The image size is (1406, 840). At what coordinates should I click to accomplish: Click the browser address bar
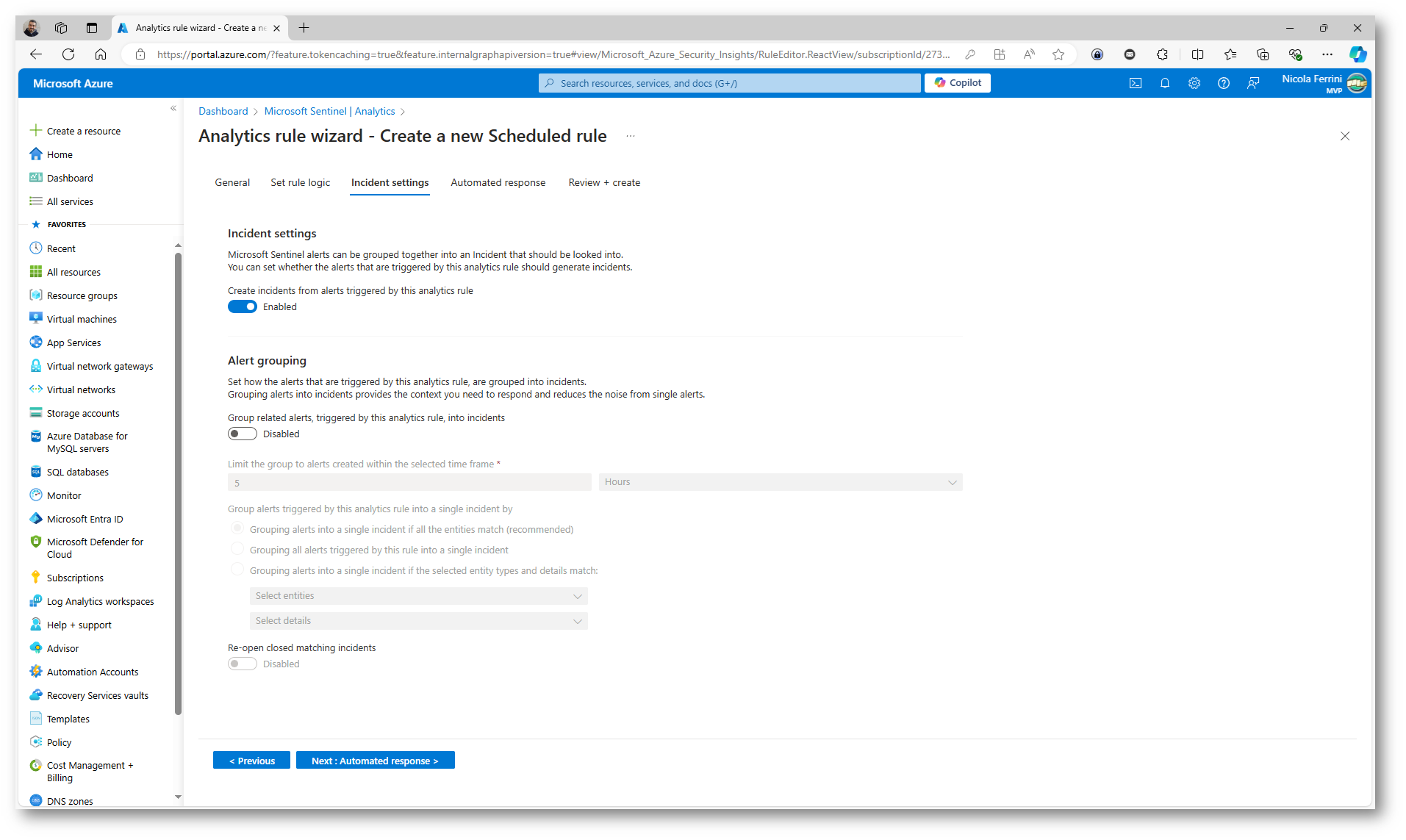click(553, 54)
